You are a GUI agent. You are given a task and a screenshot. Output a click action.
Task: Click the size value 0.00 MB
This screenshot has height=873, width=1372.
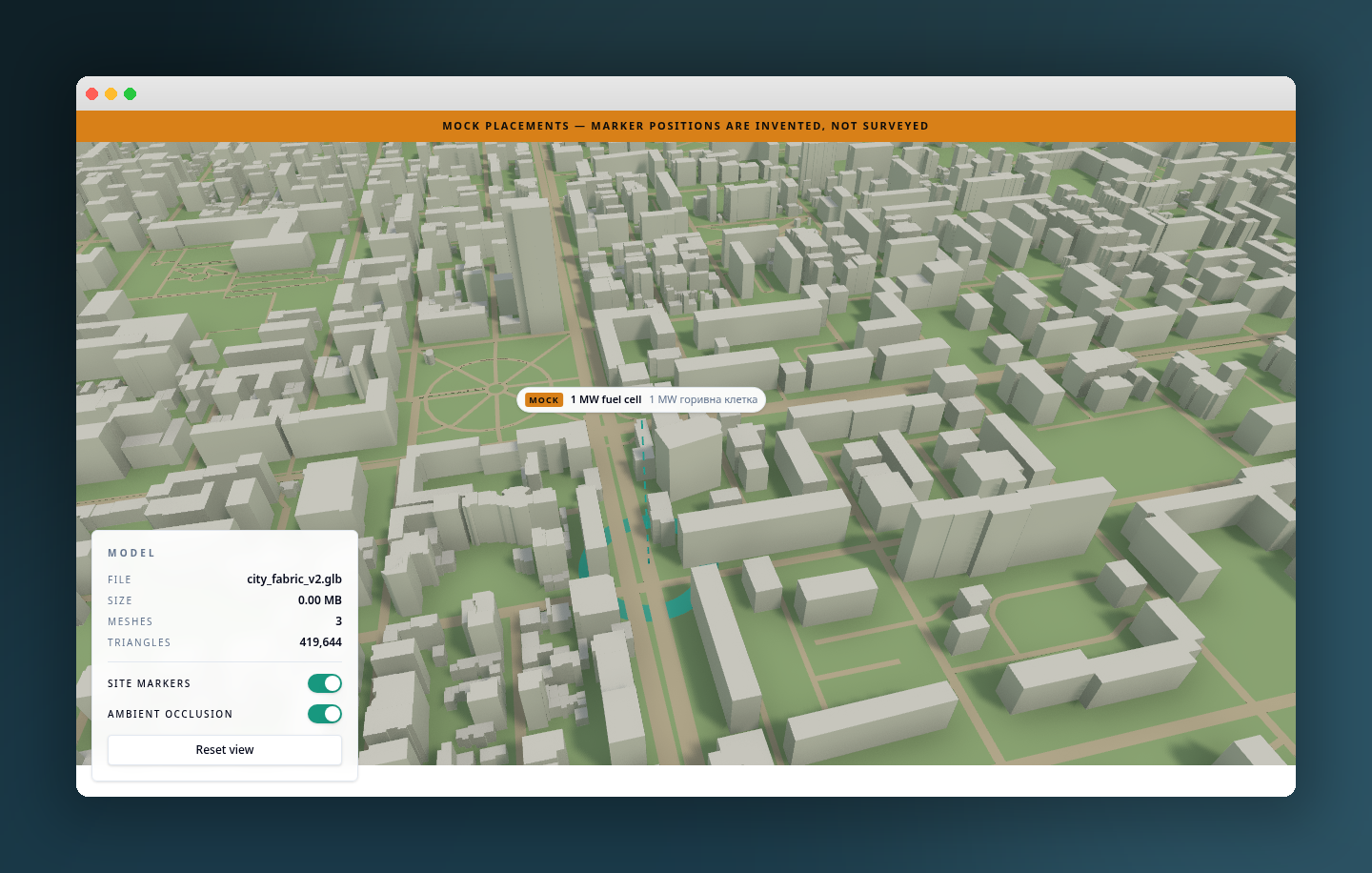pos(320,600)
